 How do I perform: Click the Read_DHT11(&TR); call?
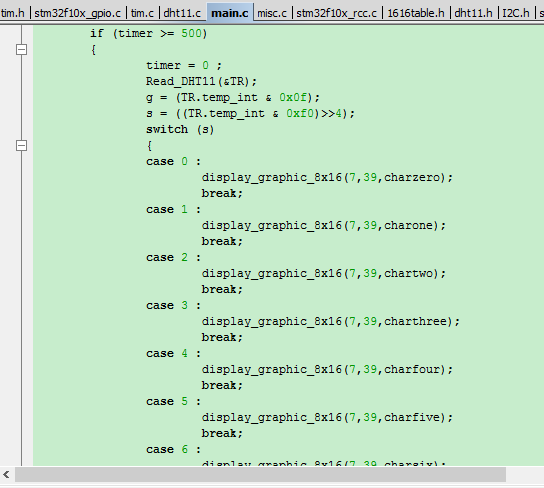coord(201,82)
